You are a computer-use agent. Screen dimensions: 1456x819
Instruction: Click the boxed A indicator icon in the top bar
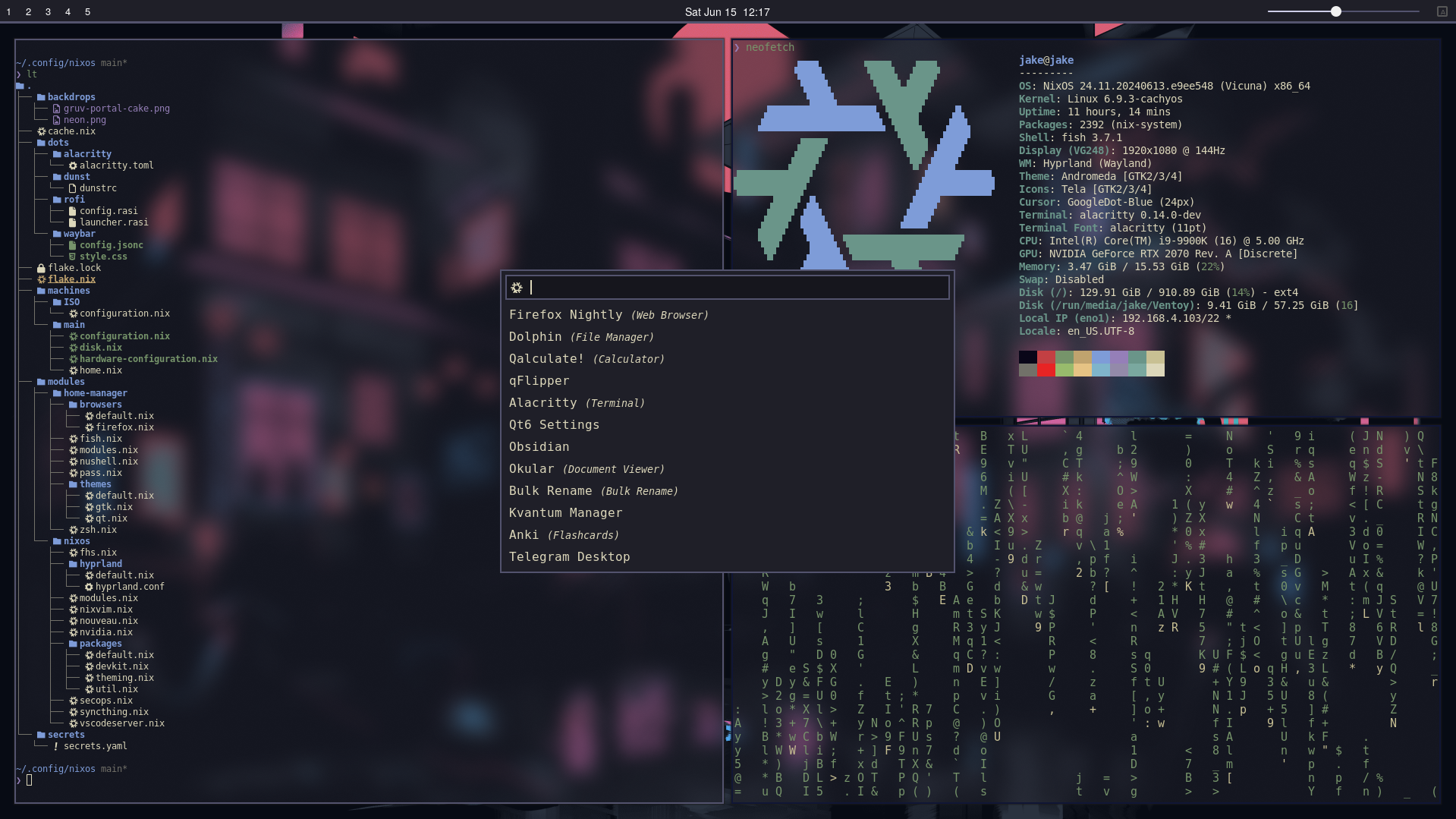point(1442,11)
